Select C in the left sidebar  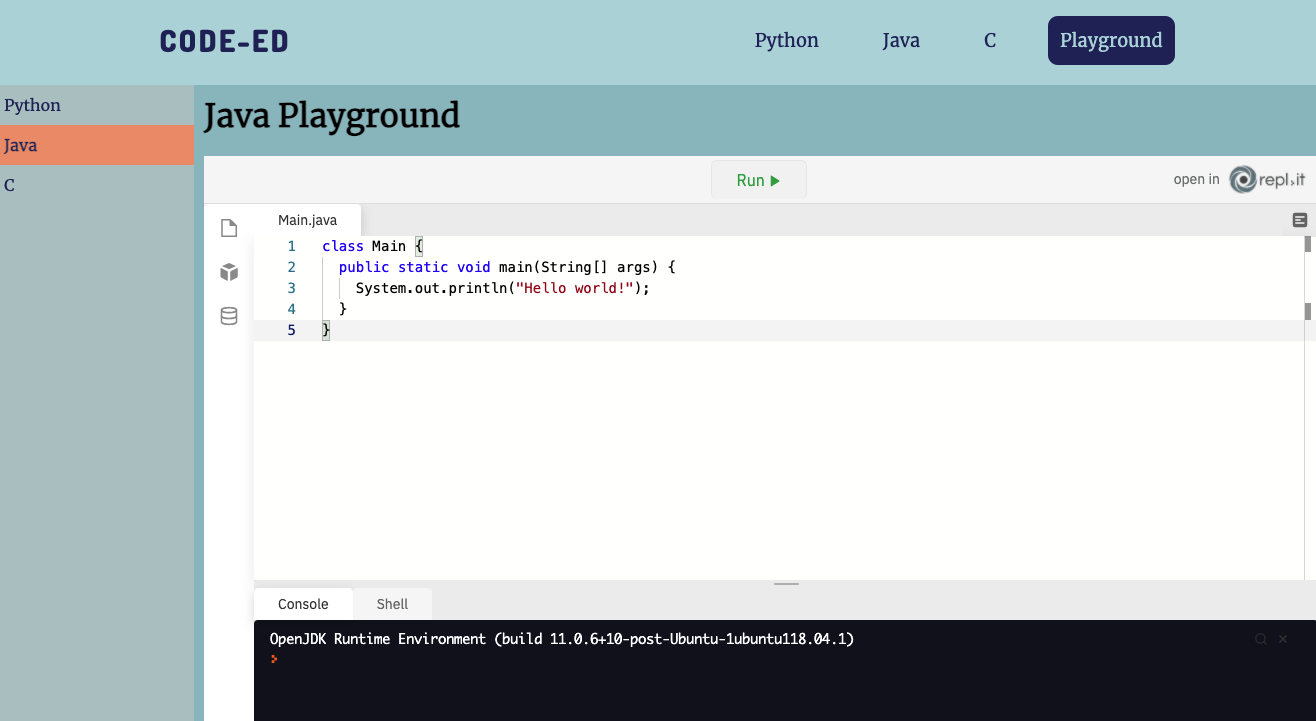click(10, 185)
